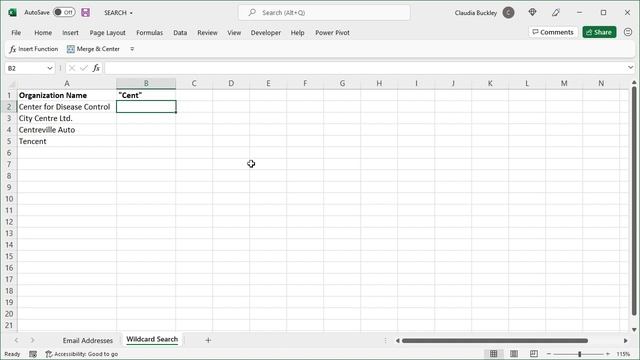Select column A header
The image size is (640, 360).
point(67,84)
